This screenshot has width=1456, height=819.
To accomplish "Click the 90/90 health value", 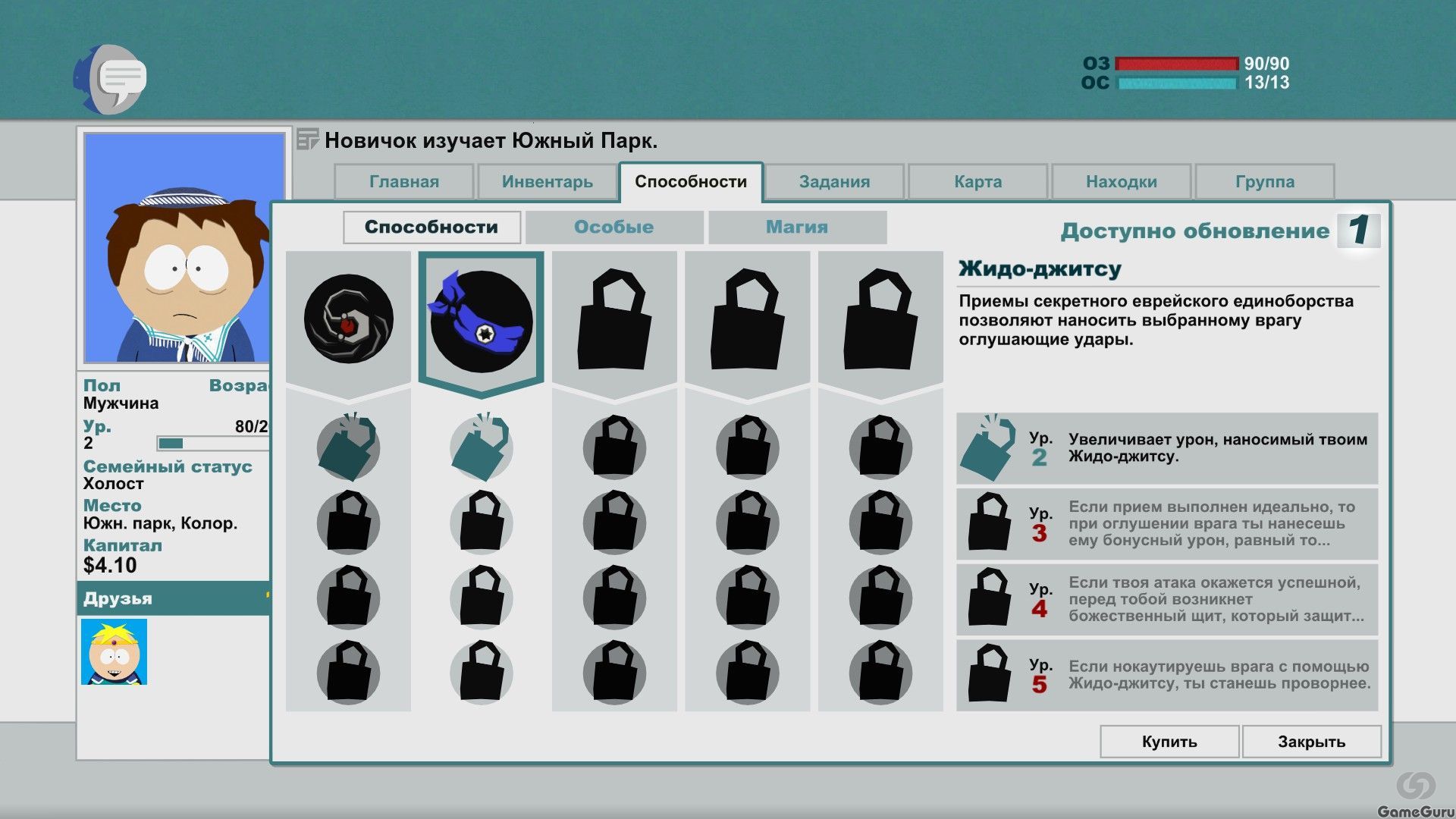I will click(1266, 64).
